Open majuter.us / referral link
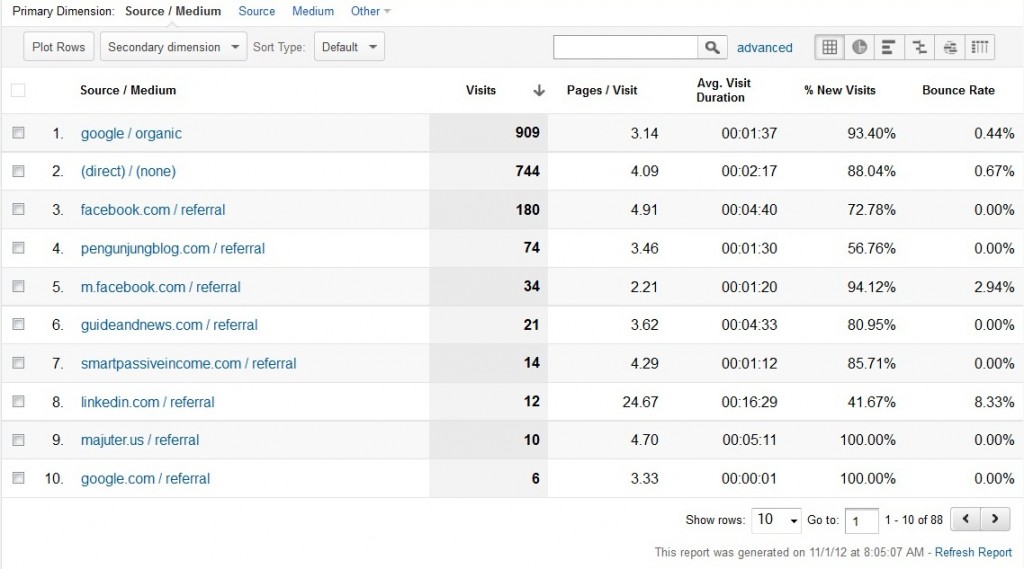This screenshot has height=569, width=1024. point(140,440)
